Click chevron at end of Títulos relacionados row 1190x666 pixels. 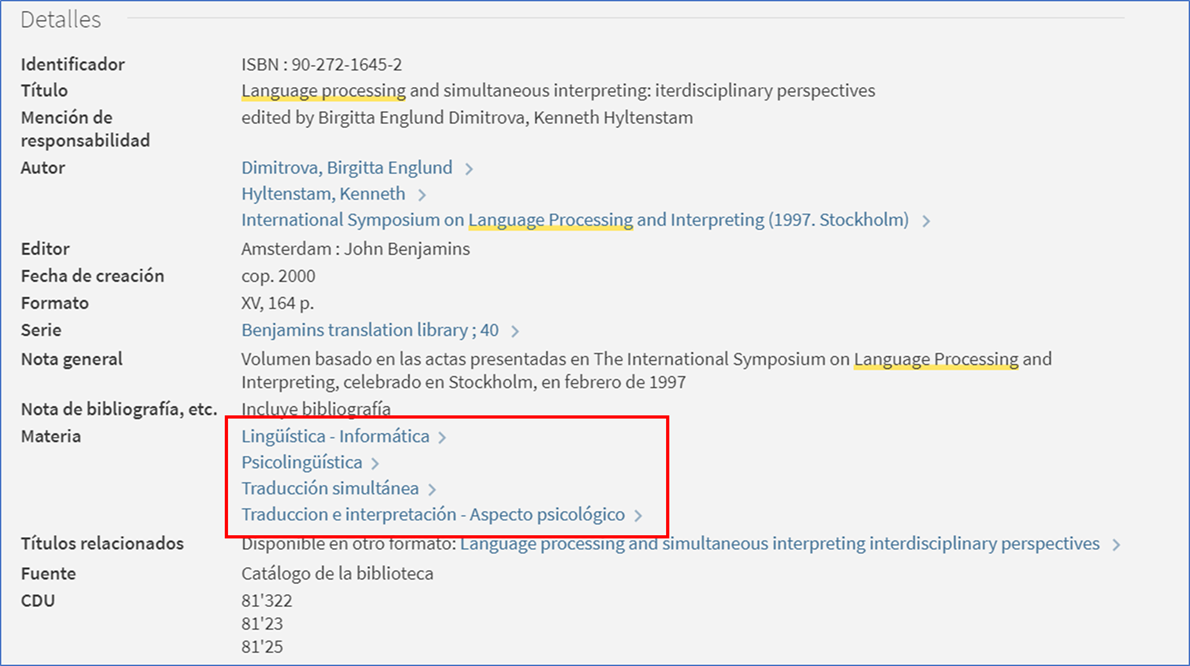click(x=1116, y=545)
